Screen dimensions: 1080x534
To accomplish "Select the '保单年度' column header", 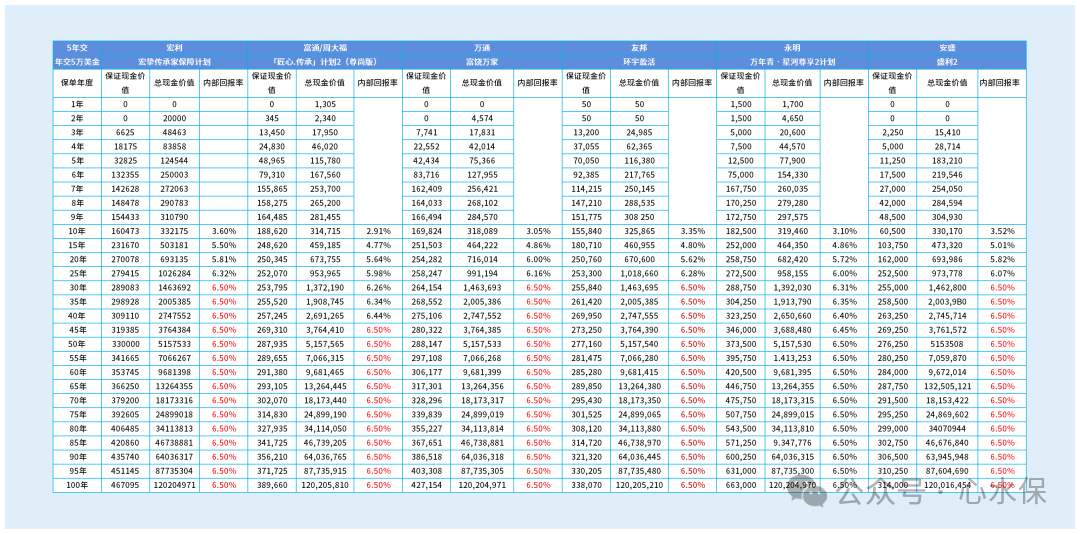I will click(x=77, y=83).
